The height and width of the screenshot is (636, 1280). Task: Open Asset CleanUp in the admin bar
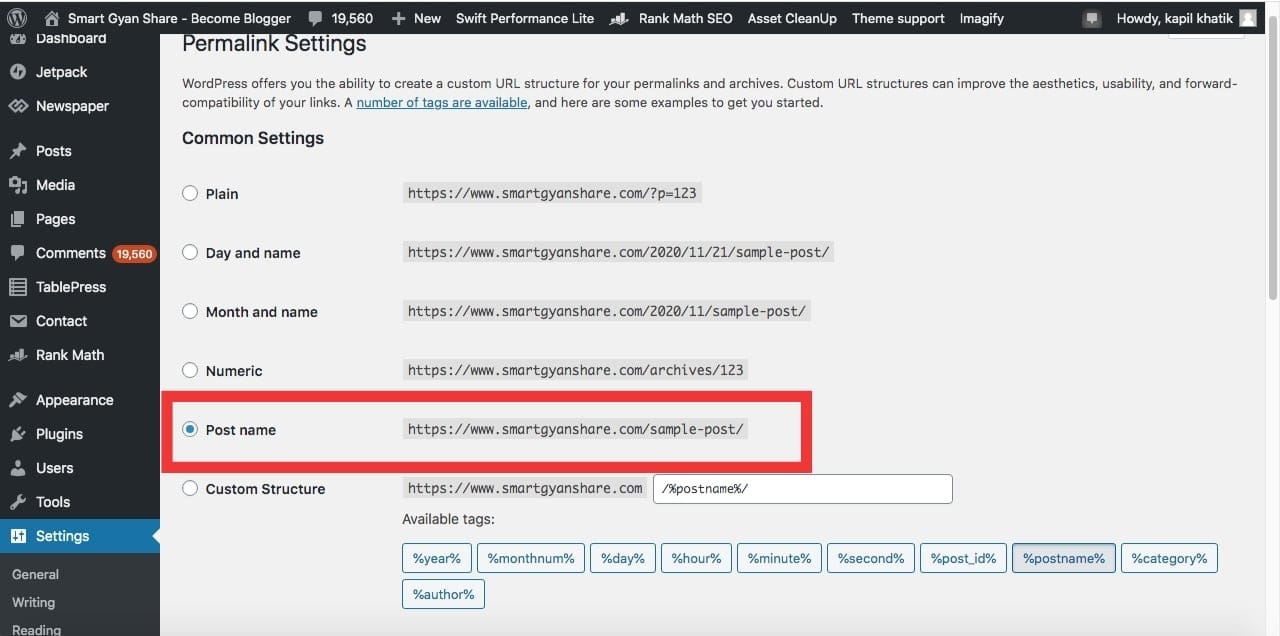(x=792, y=18)
